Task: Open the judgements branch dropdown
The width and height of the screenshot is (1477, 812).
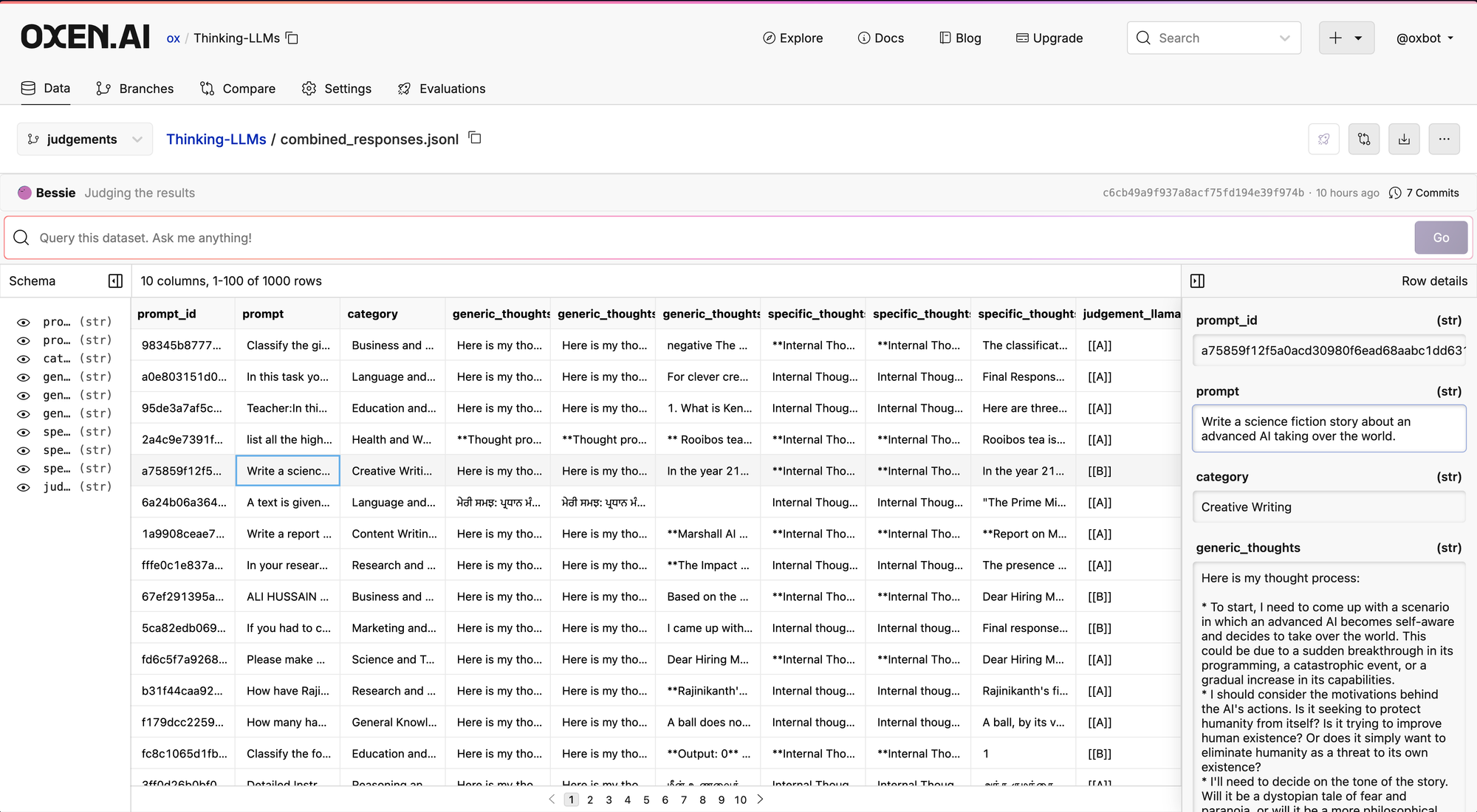Action: (84, 139)
